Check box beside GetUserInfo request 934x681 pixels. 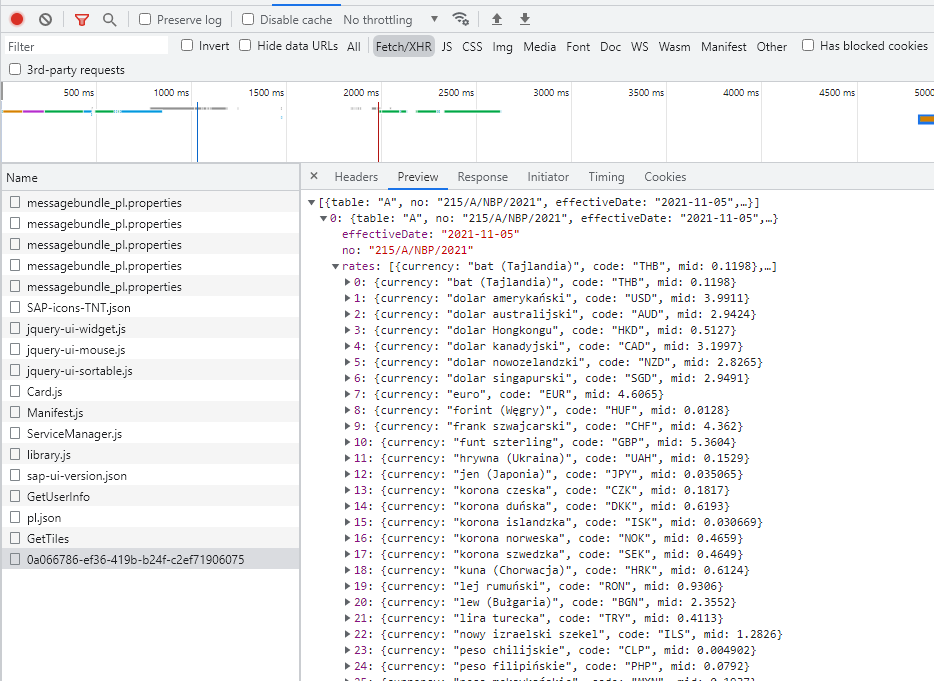15,496
